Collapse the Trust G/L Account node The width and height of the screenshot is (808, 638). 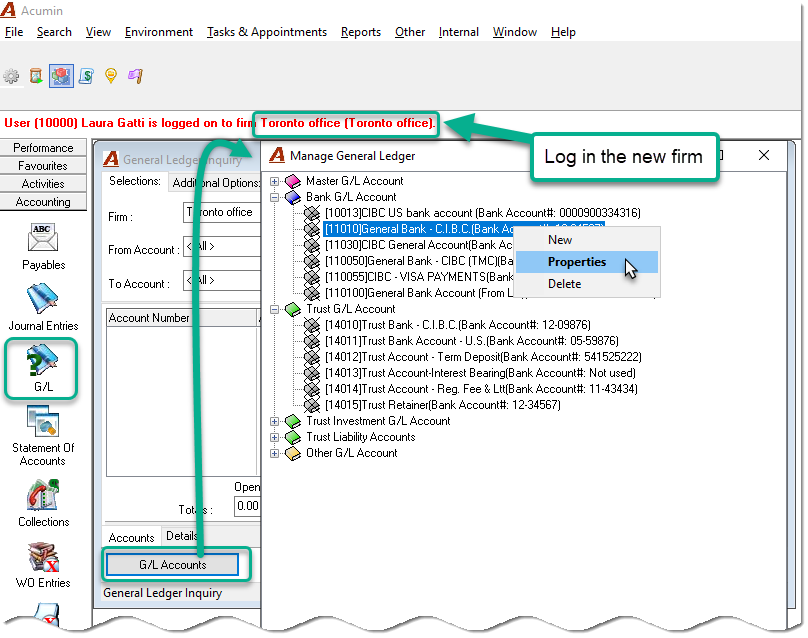point(275,310)
